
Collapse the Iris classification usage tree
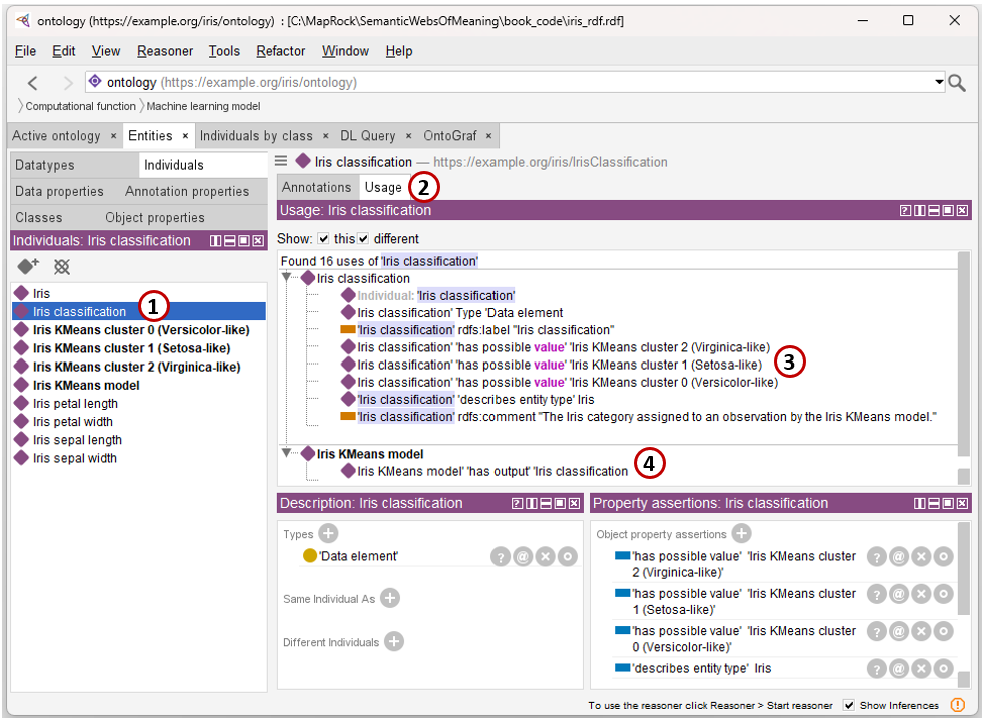[287, 277]
